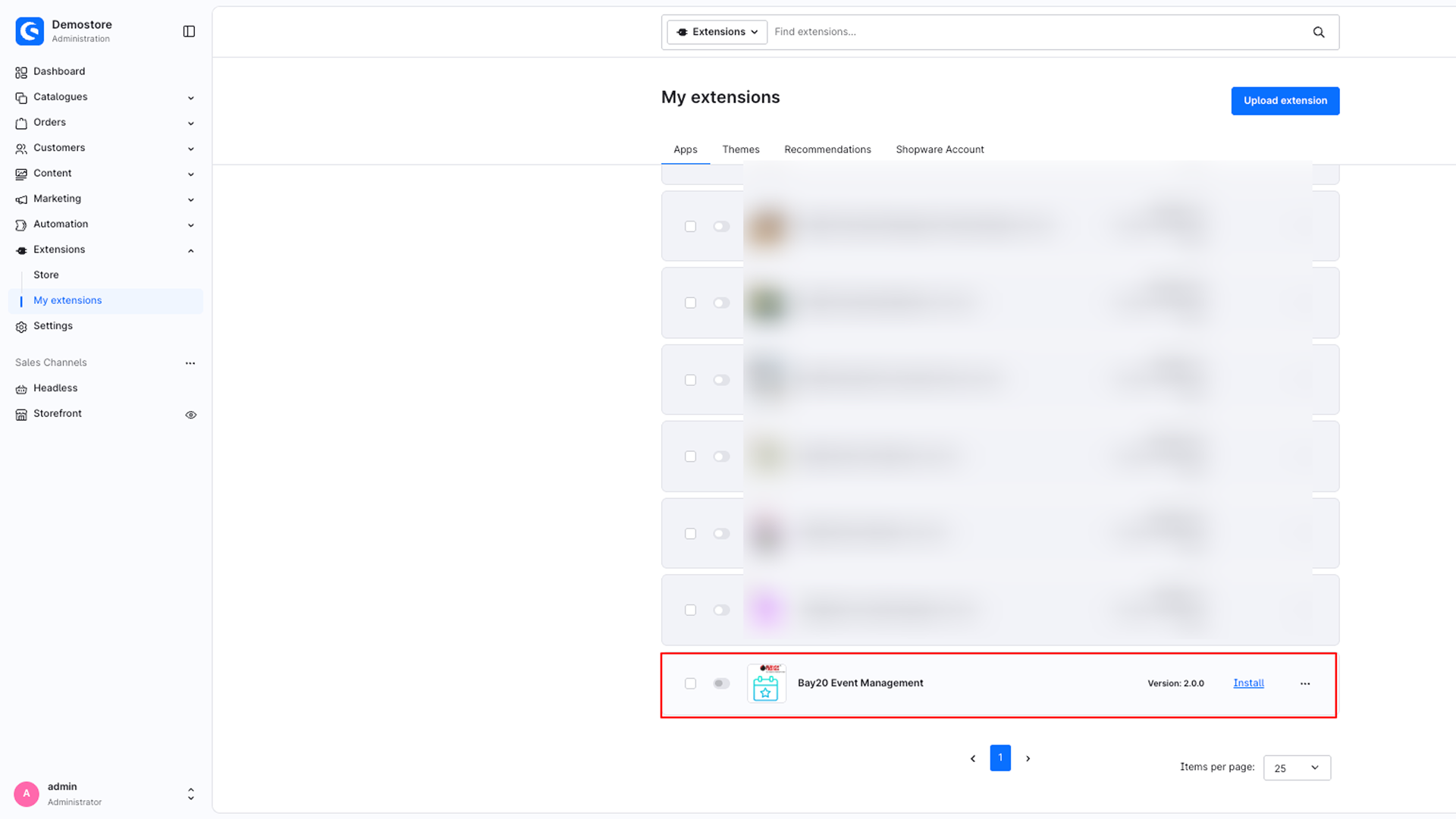Toggle activation switch for Bay20 Event Management
Image resolution: width=1456 pixels, height=819 pixels.
721,683
